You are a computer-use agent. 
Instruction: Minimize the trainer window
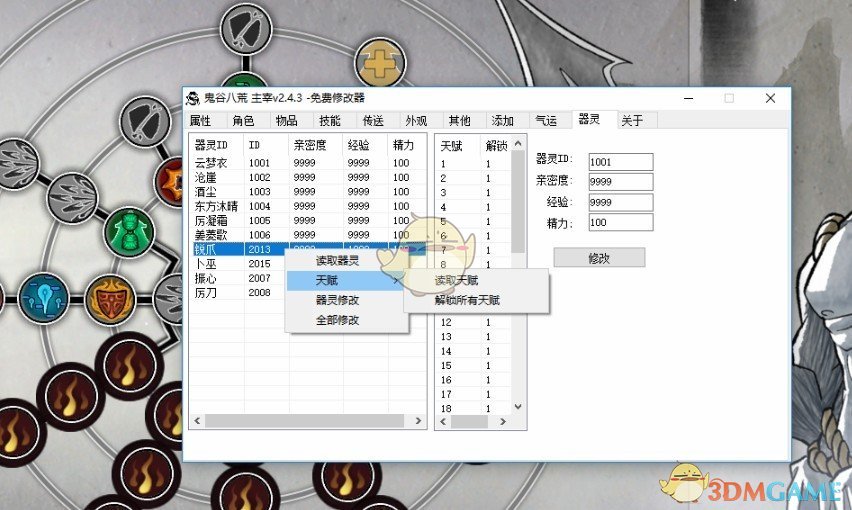coord(688,98)
